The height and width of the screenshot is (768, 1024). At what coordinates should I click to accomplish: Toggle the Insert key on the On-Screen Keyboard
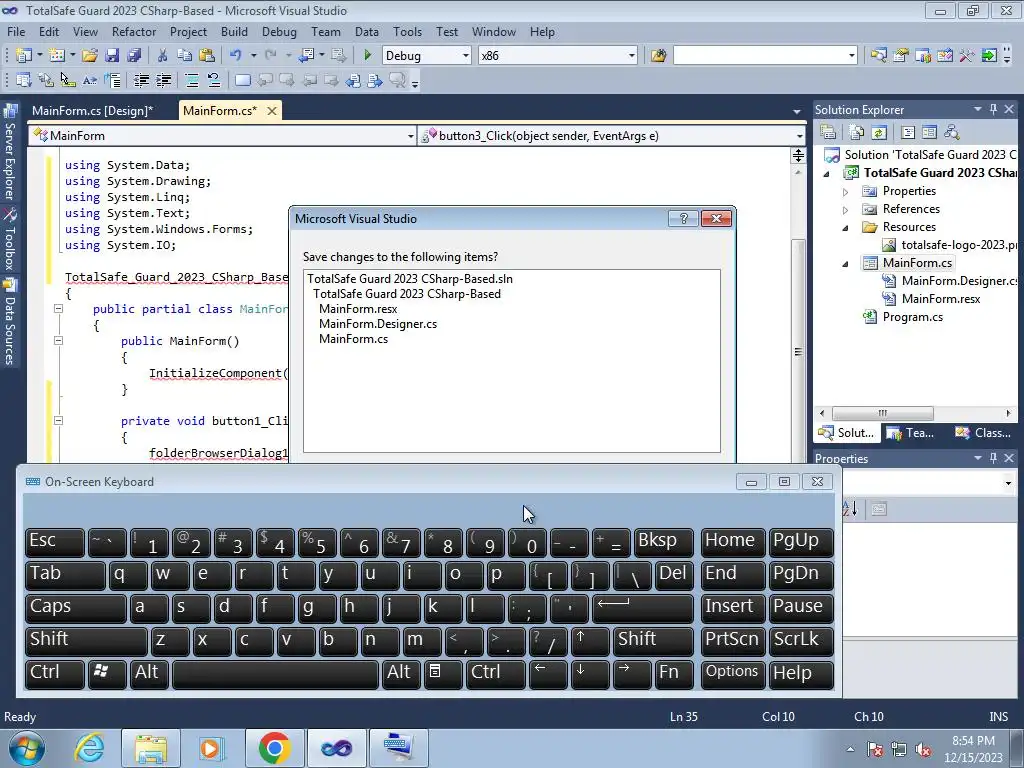[733, 607]
